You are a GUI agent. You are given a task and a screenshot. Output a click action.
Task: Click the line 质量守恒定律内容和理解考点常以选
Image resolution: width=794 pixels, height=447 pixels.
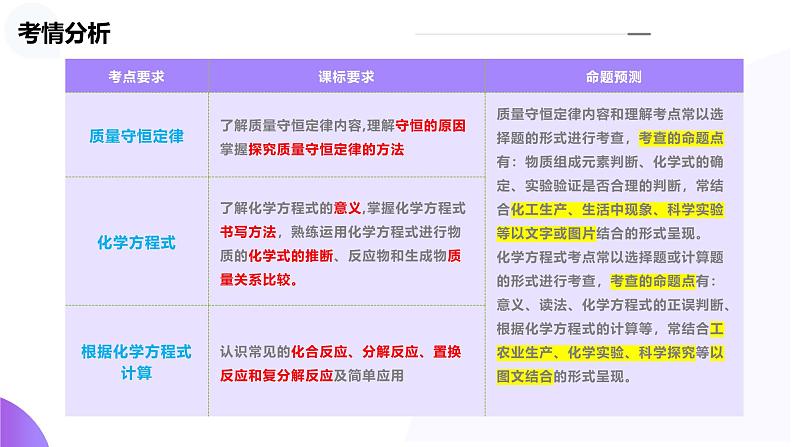(610, 114)
